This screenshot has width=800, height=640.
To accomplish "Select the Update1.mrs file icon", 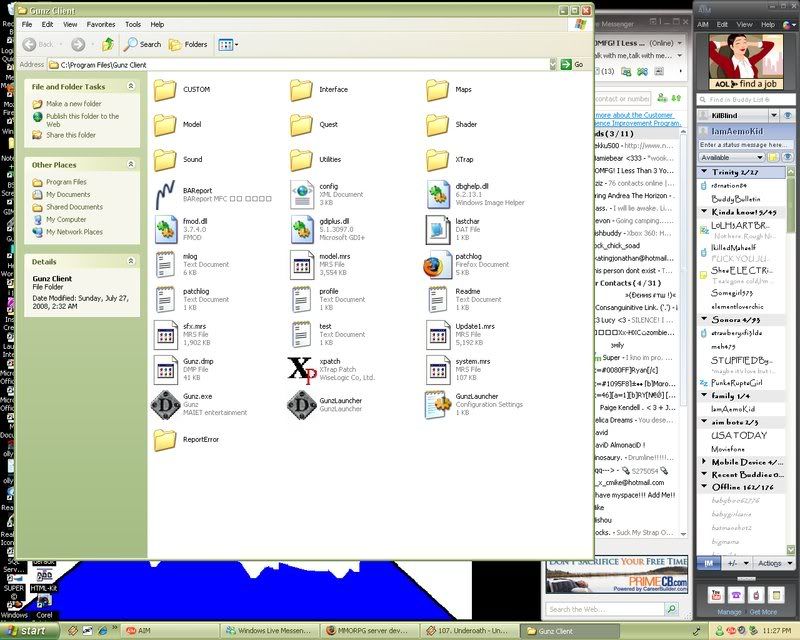I will pos(437,335).
